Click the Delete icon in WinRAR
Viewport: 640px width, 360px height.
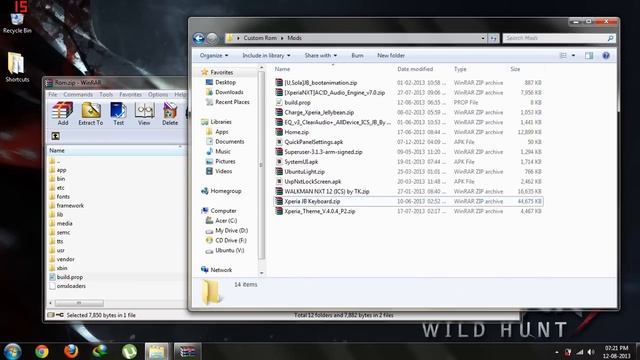point(170,113)
